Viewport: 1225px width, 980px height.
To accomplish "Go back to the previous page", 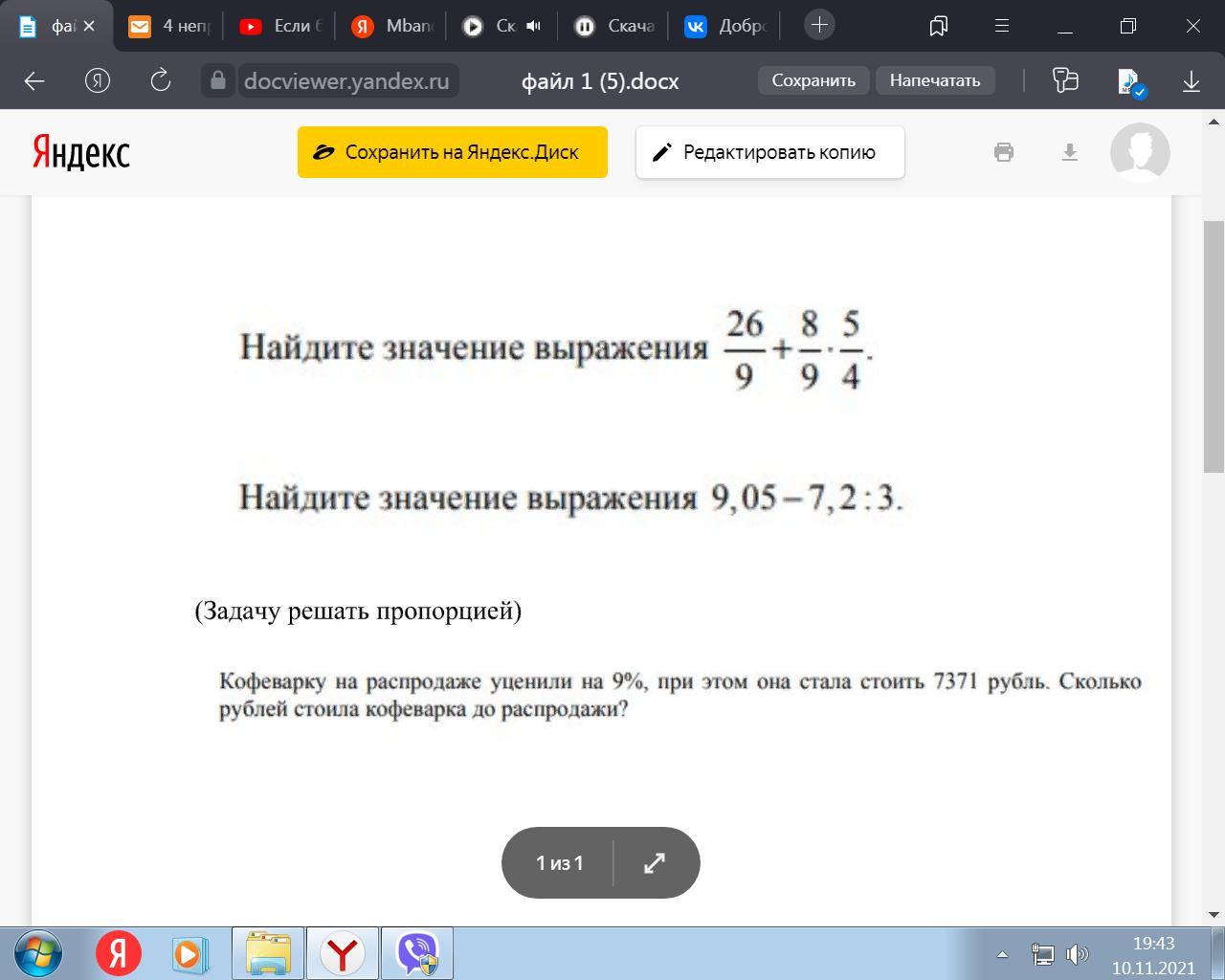I will 34,80.
